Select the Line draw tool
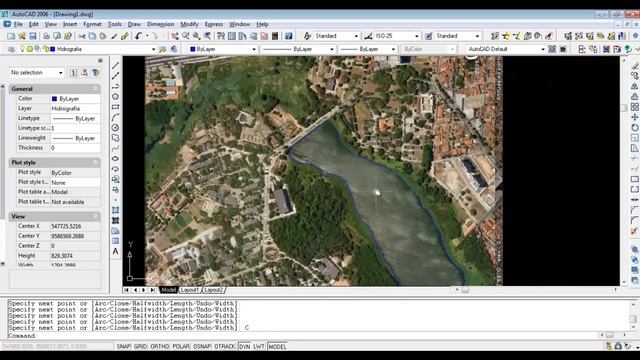The height and width of the screenshot is (360, 640). coord(116,65)
